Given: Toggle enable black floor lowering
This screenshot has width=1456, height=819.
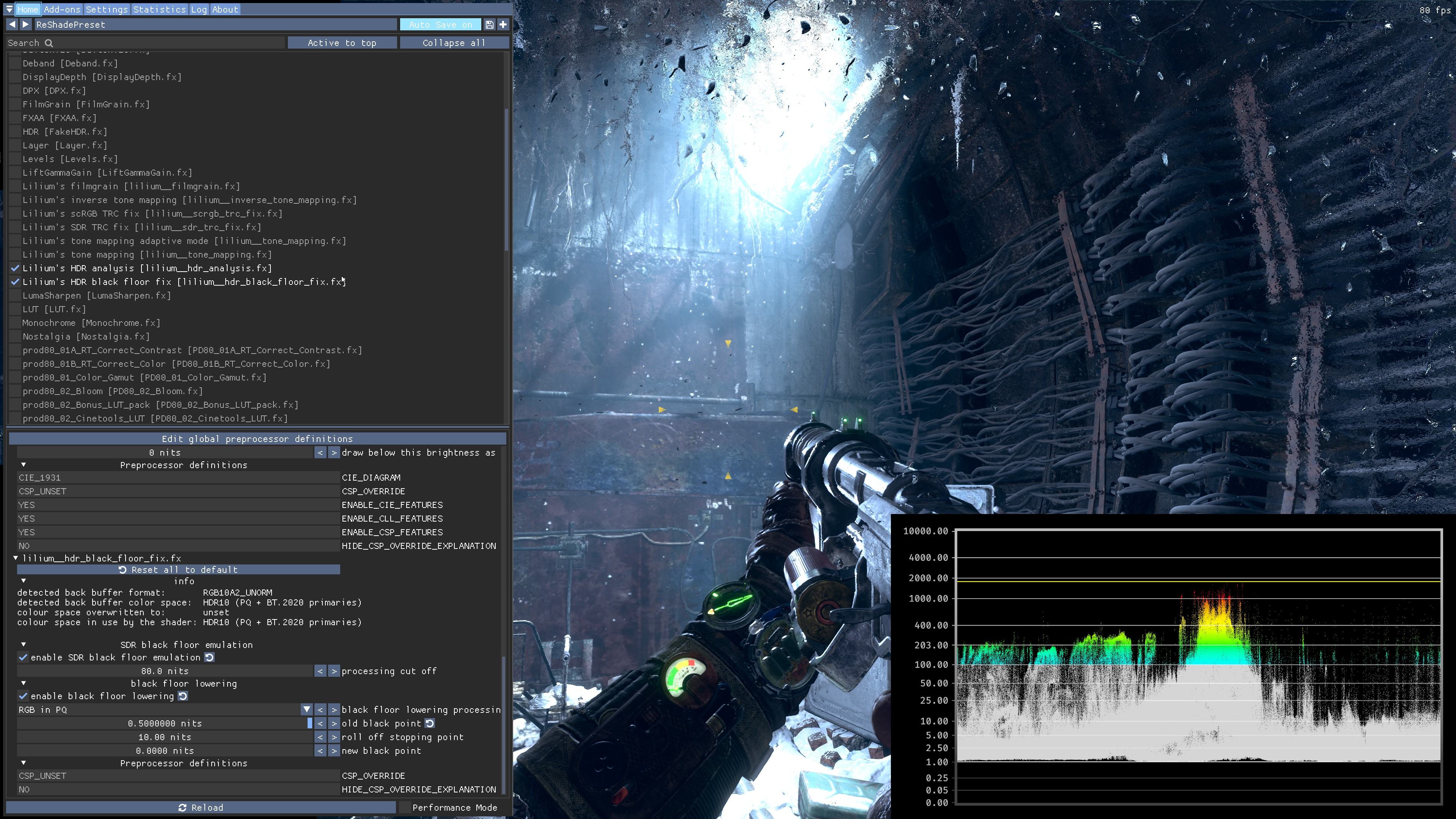Looking at the screenshot, I should [23, 696].
